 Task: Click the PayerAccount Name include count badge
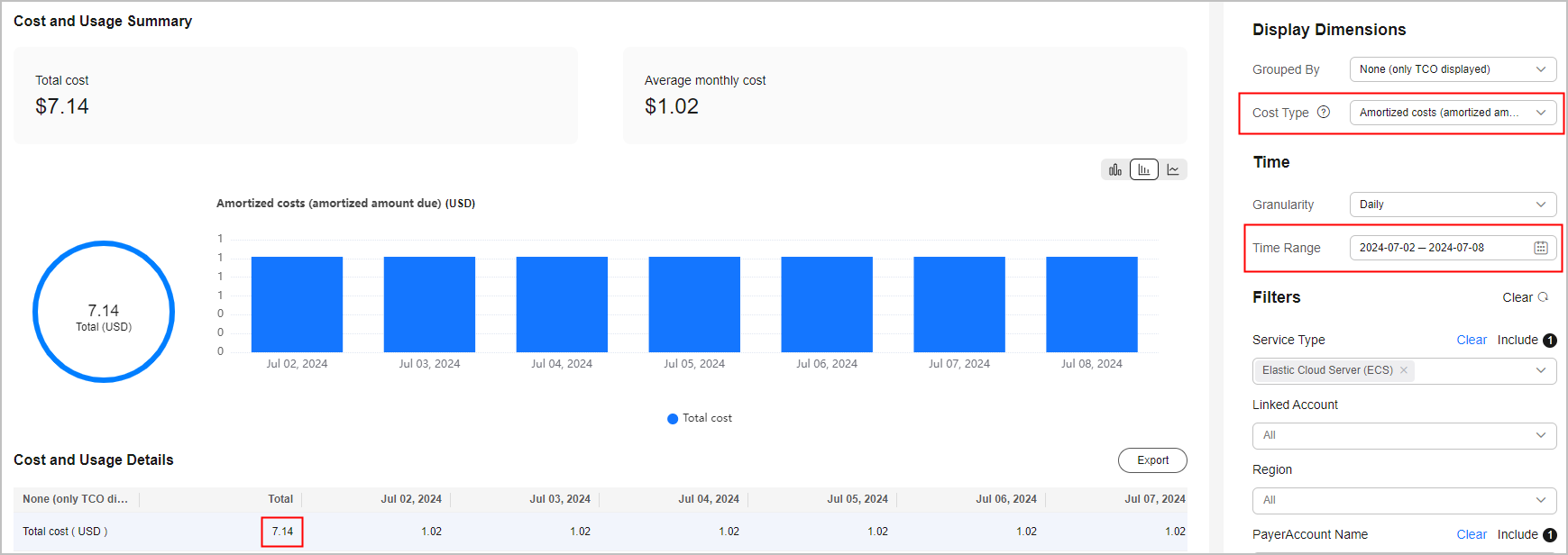pyautogui.click(x=1550, y=534)
